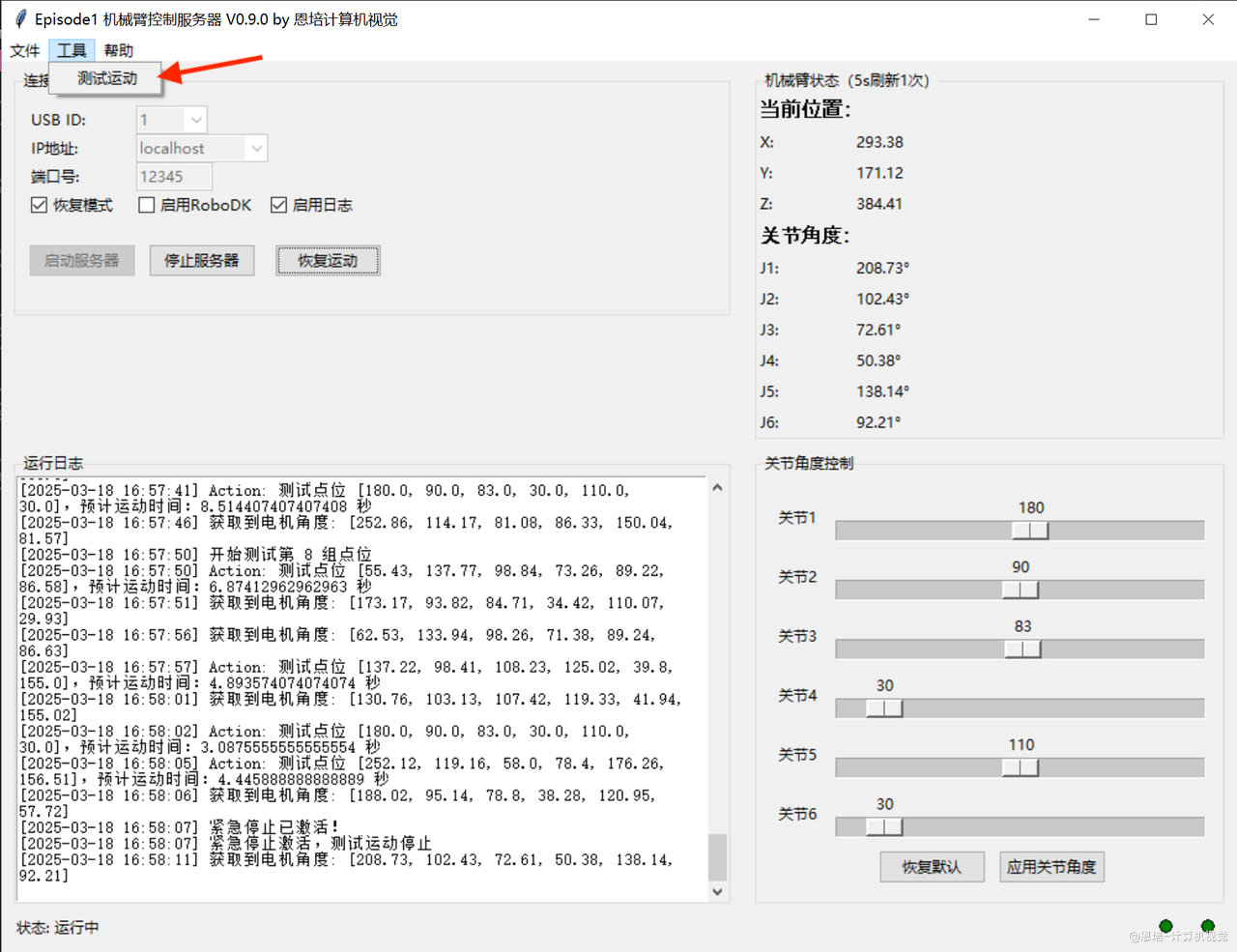Click the 关节4 slider handle at 30
The width and height of the screenshot is (1237, 952).
point(884,707)
